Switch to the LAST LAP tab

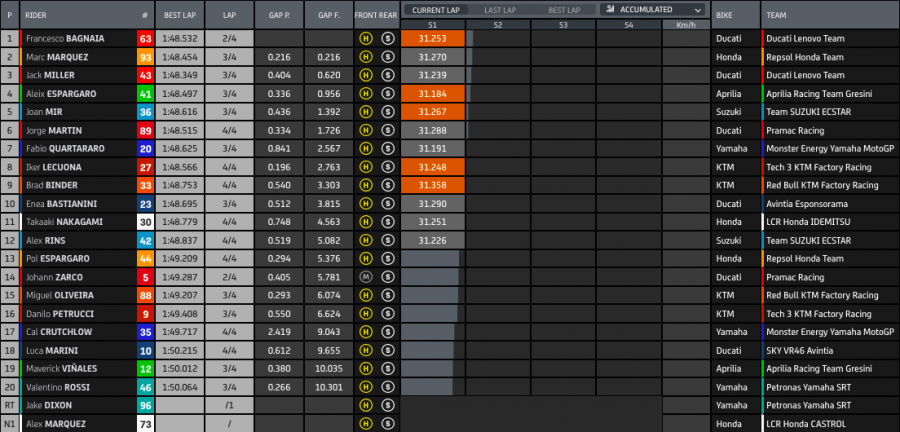[498, 10]
